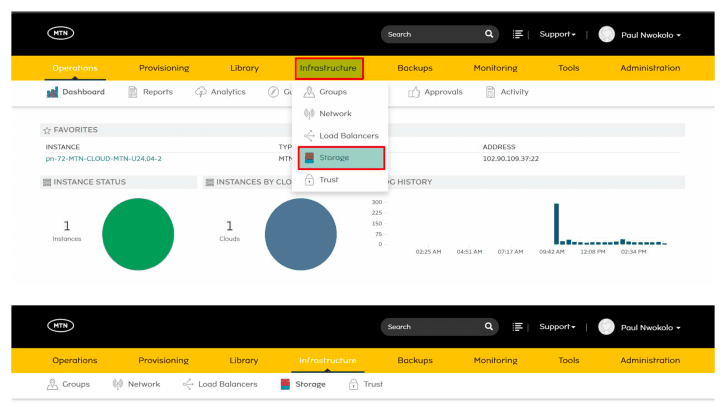Screen dimensions: 720x410
Task: Click the Trust lock icon in bottom subnav
Action: (353, 384)
